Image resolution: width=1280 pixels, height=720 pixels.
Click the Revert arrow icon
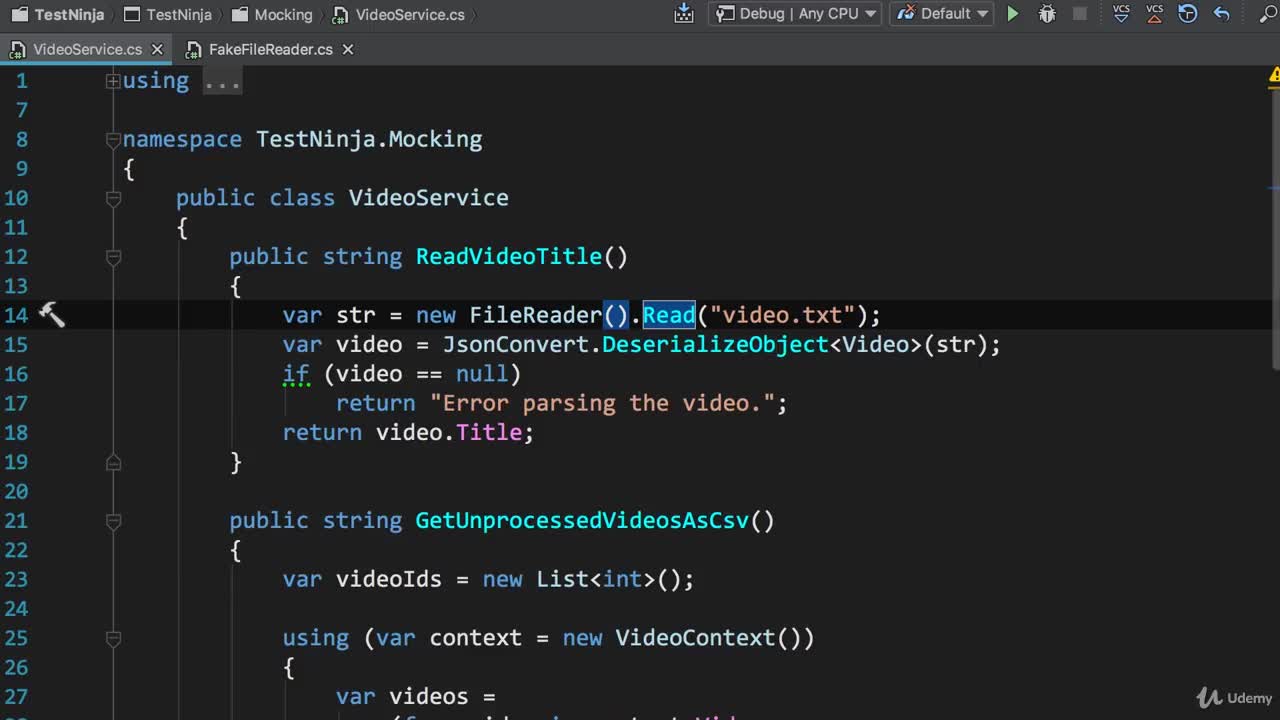click(1221, 14)
